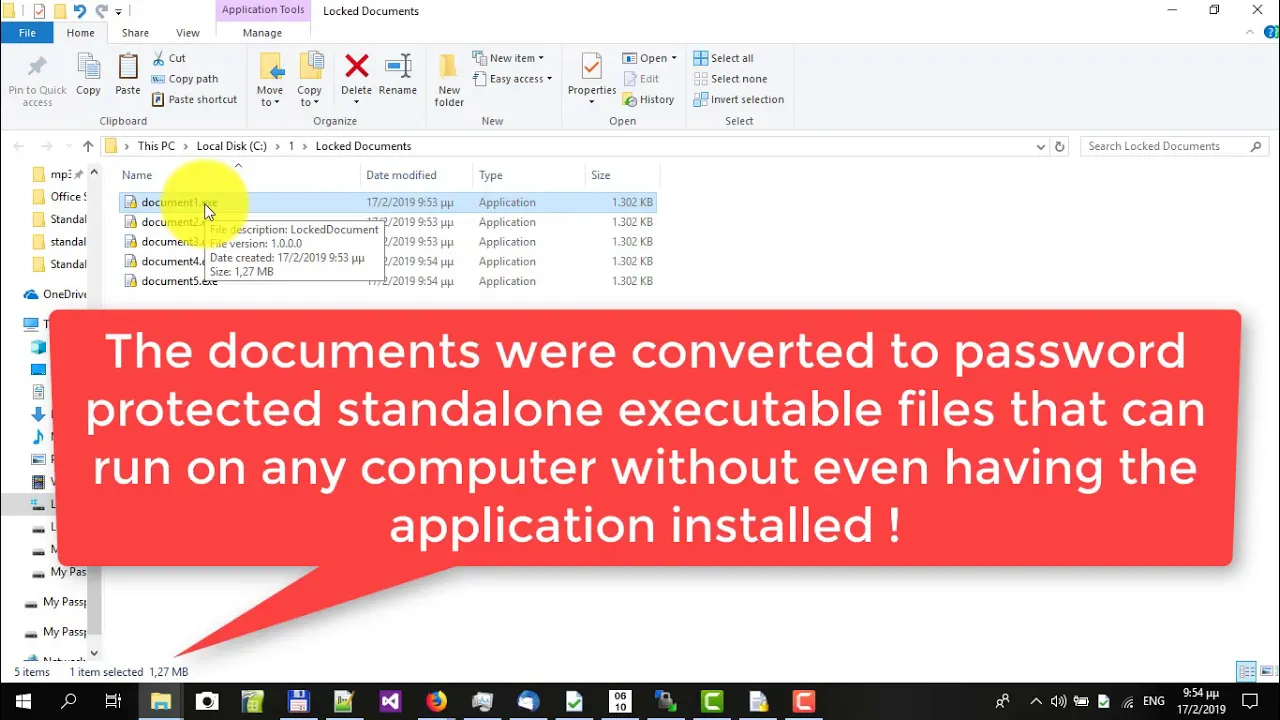
Task: Open Firefox from the taskbar
Action: point(436,701)
